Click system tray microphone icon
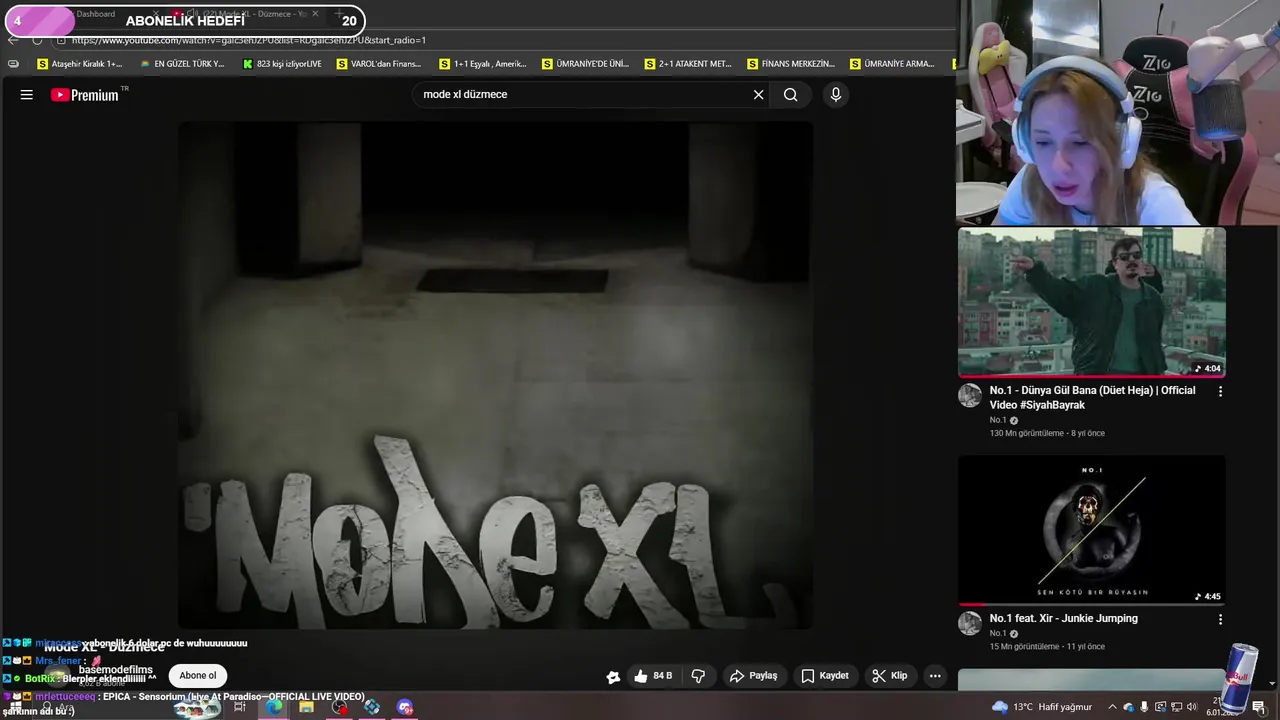Viewport: 1280px width, 720px height. tap(1144, 707)
